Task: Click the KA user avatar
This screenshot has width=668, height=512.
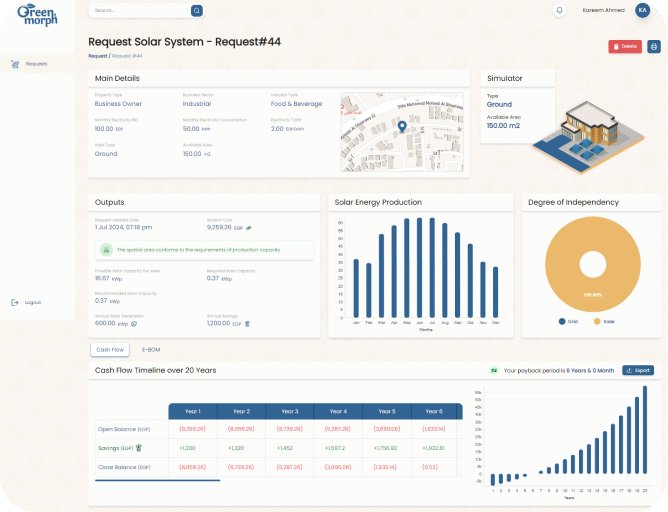Action: [642, 10]
